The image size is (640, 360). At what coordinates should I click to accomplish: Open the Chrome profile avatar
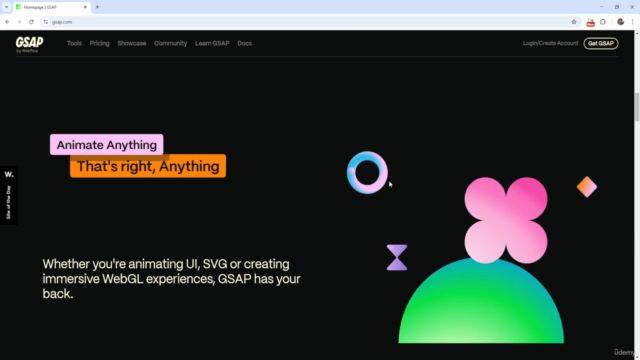620,22
